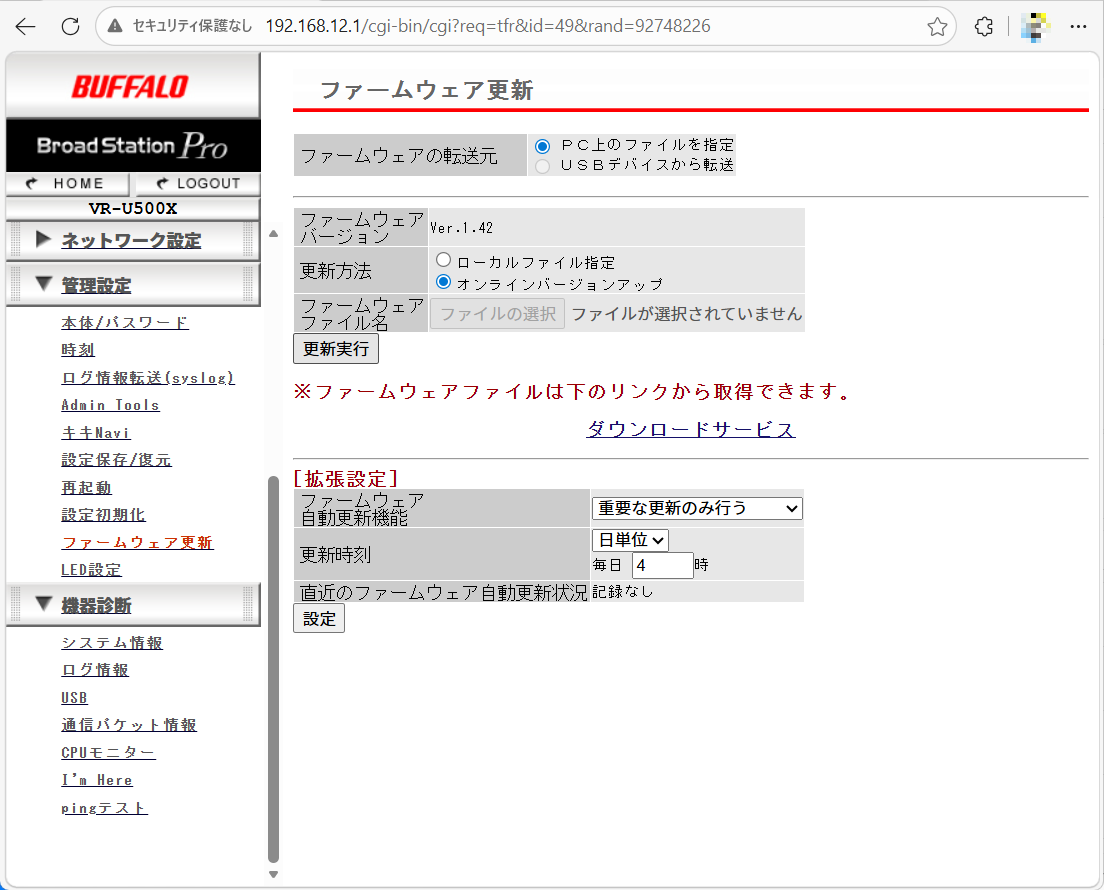
Task: Reload the page with the refresh icon
Action: (70, 27)
